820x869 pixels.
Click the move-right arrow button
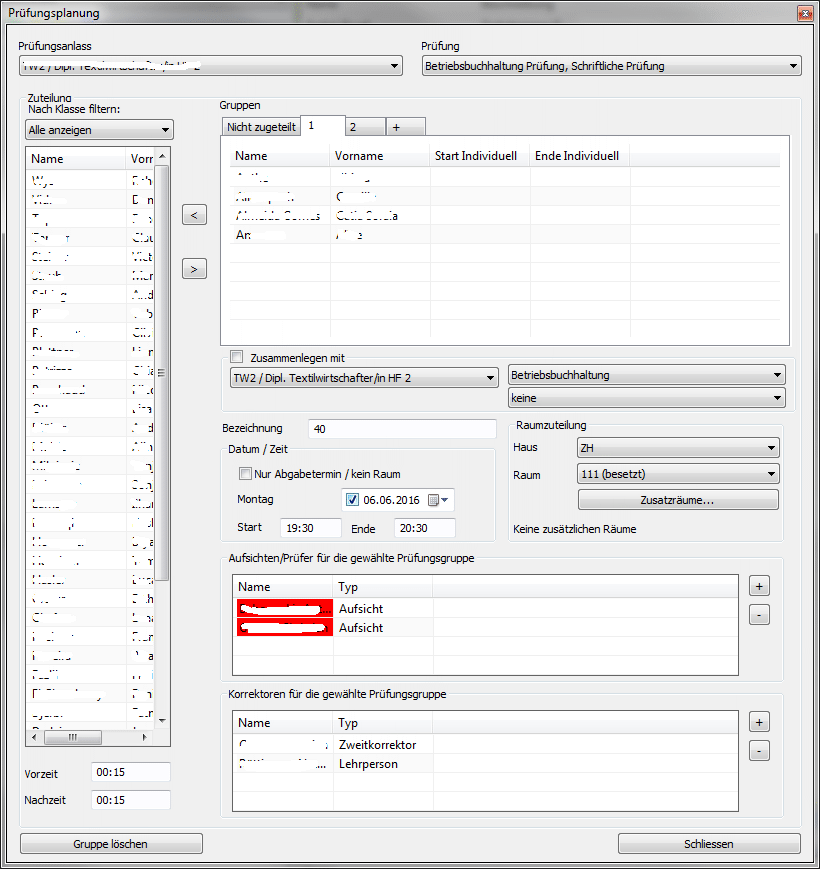point(196,268)
